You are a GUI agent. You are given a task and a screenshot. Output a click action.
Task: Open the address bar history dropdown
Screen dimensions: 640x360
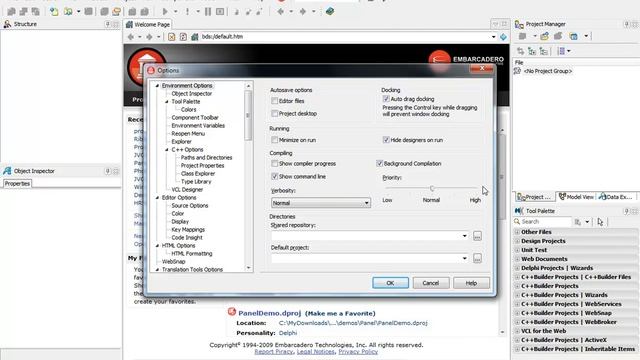coord(493,37)
